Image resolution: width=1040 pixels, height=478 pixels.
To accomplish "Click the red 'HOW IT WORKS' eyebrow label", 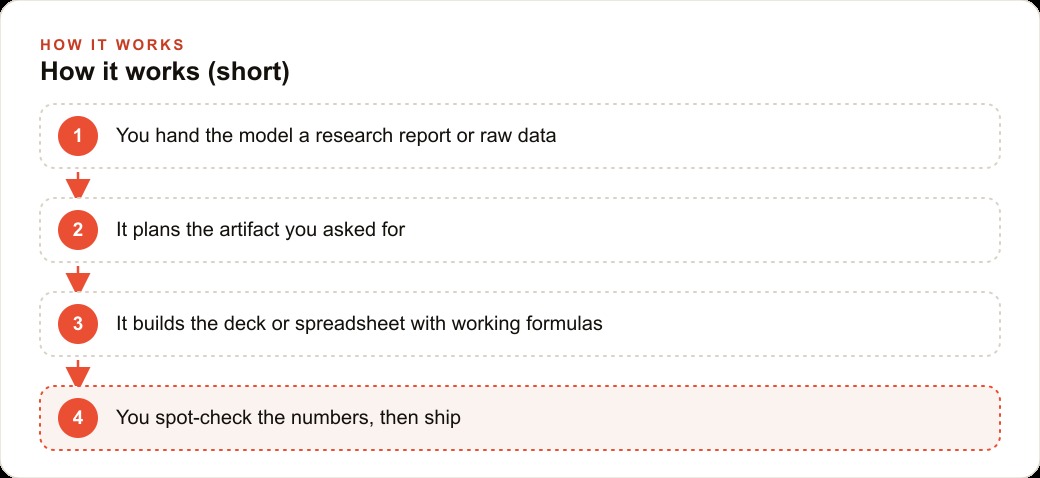I will (x=112, y=45).
